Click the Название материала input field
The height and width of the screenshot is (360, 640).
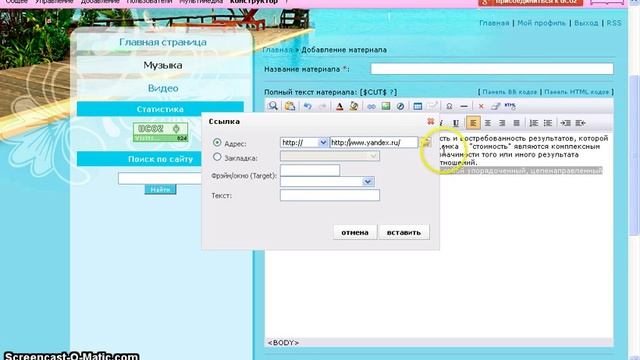click(x=492, y=69)
